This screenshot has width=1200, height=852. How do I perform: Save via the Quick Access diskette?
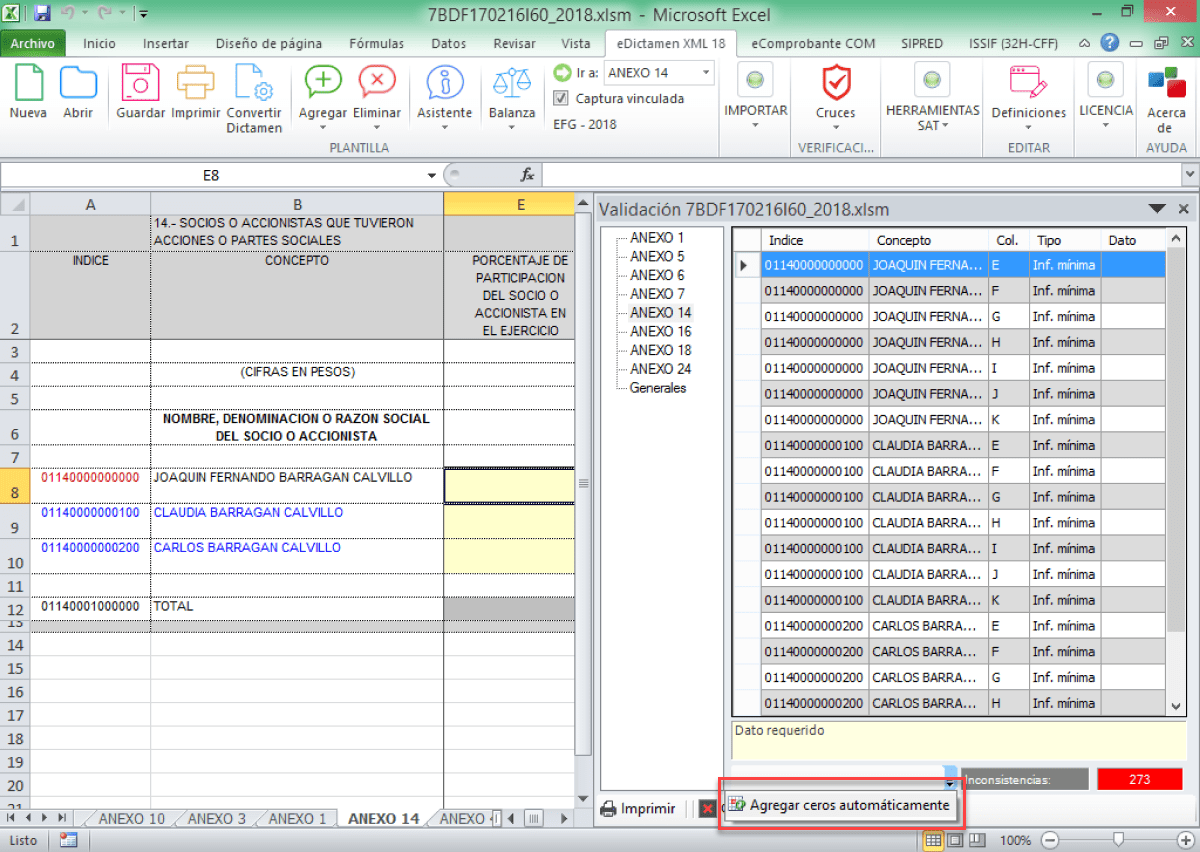42,14
